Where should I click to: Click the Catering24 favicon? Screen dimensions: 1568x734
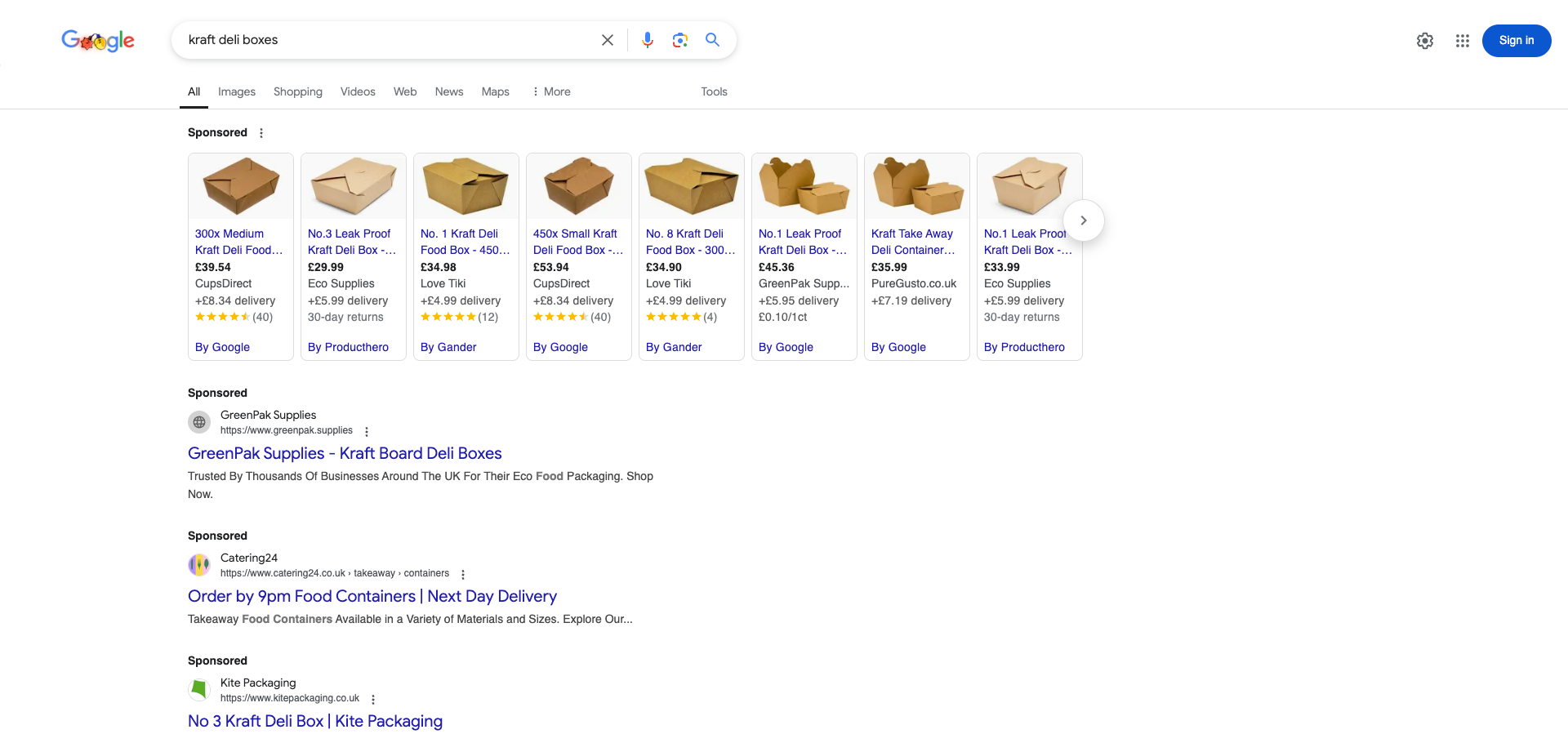pyautogui.click(x=199, y=565)
